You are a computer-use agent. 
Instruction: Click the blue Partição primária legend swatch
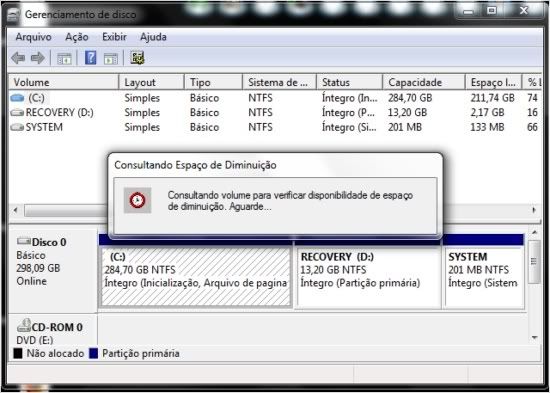94,353
